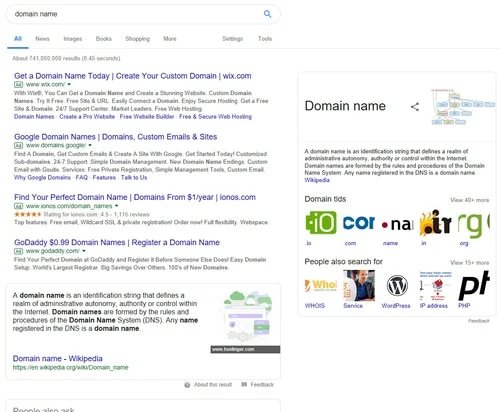This screenshot has height=412, width=500.
Task: Click the share icon beside Domain name
Action: pos(415,107)
